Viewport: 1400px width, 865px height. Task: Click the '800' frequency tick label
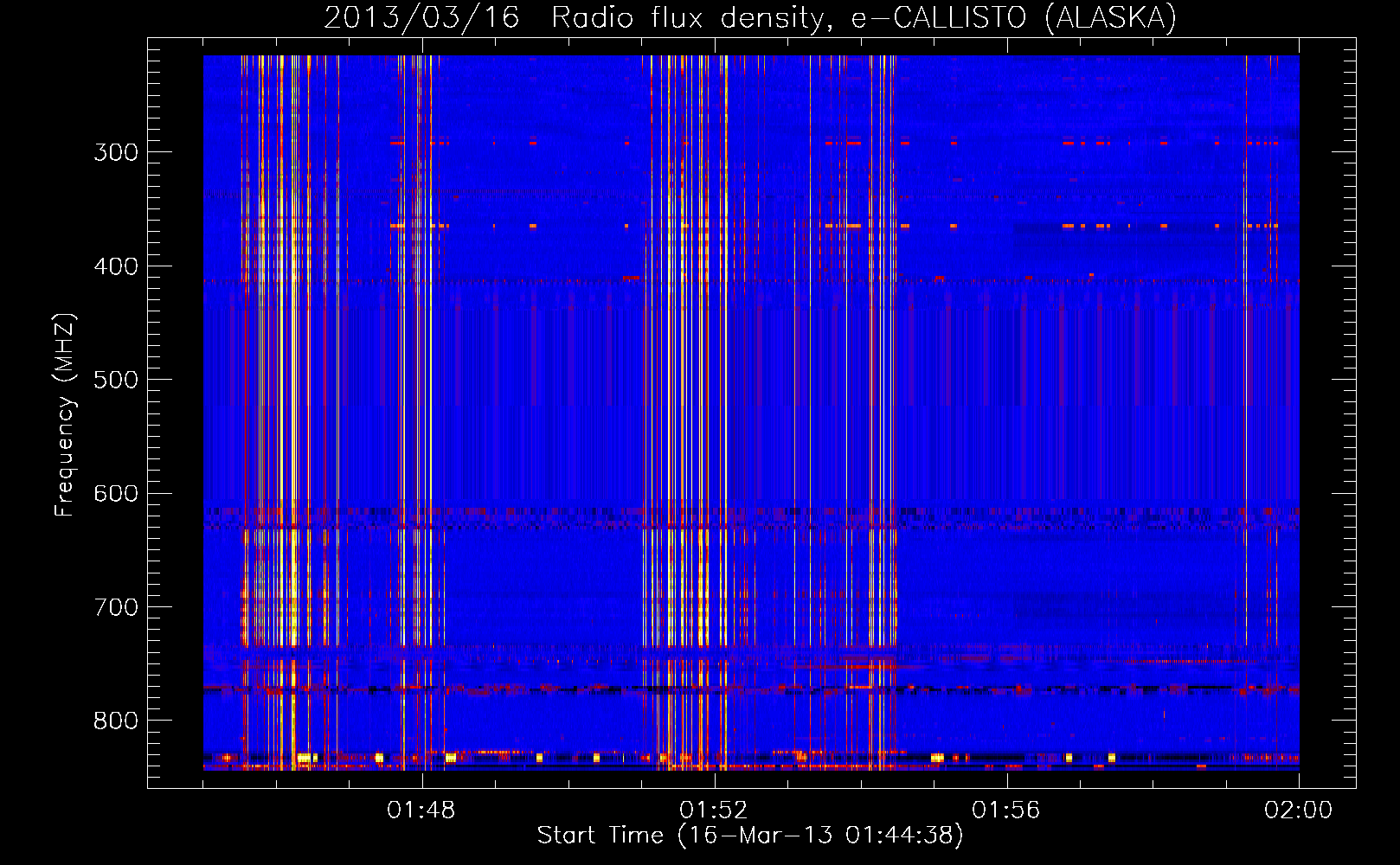coord(116,721)
